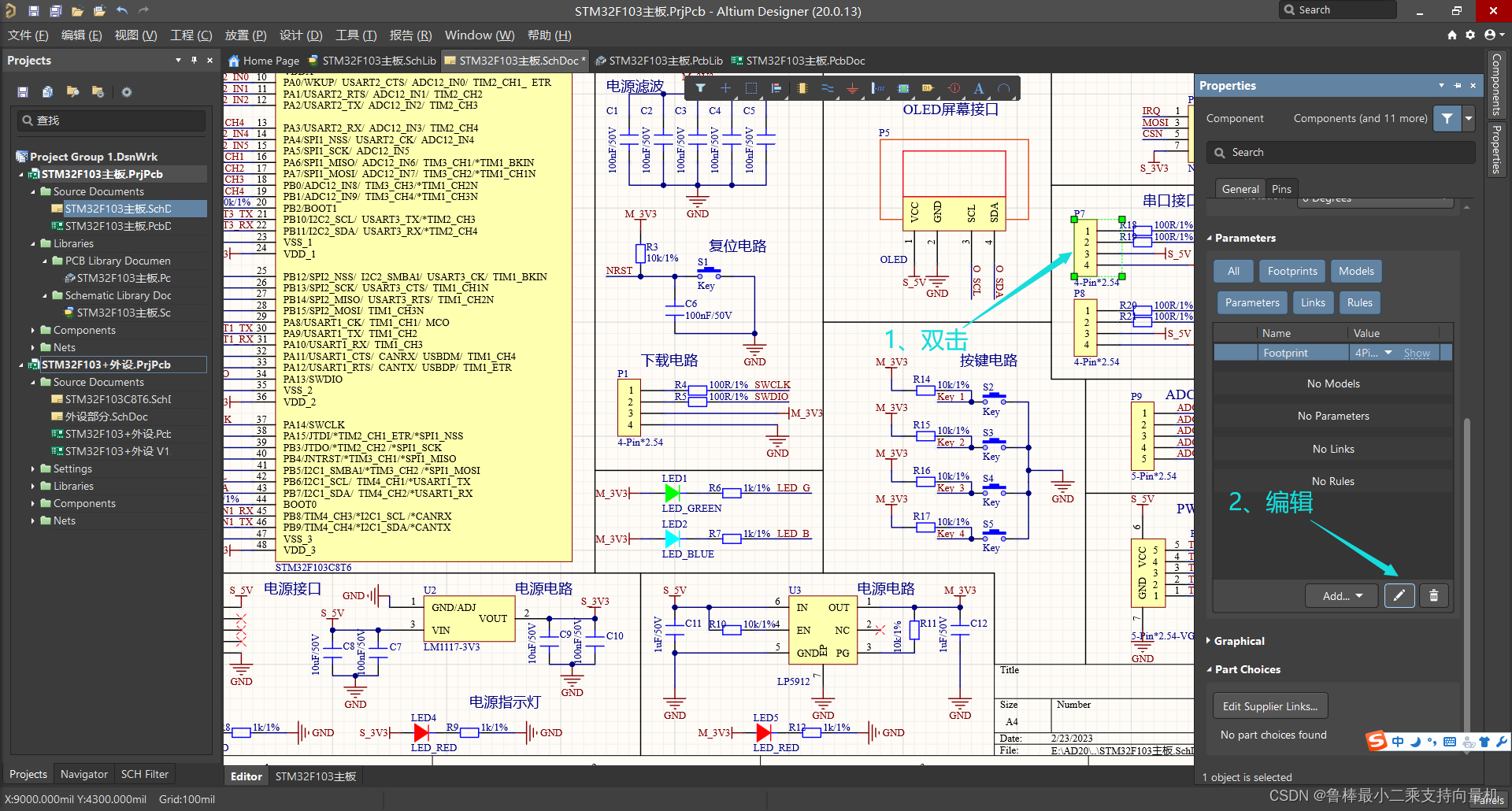
Task: Open the Projects panel dropdown arrow
Action: 178,60
